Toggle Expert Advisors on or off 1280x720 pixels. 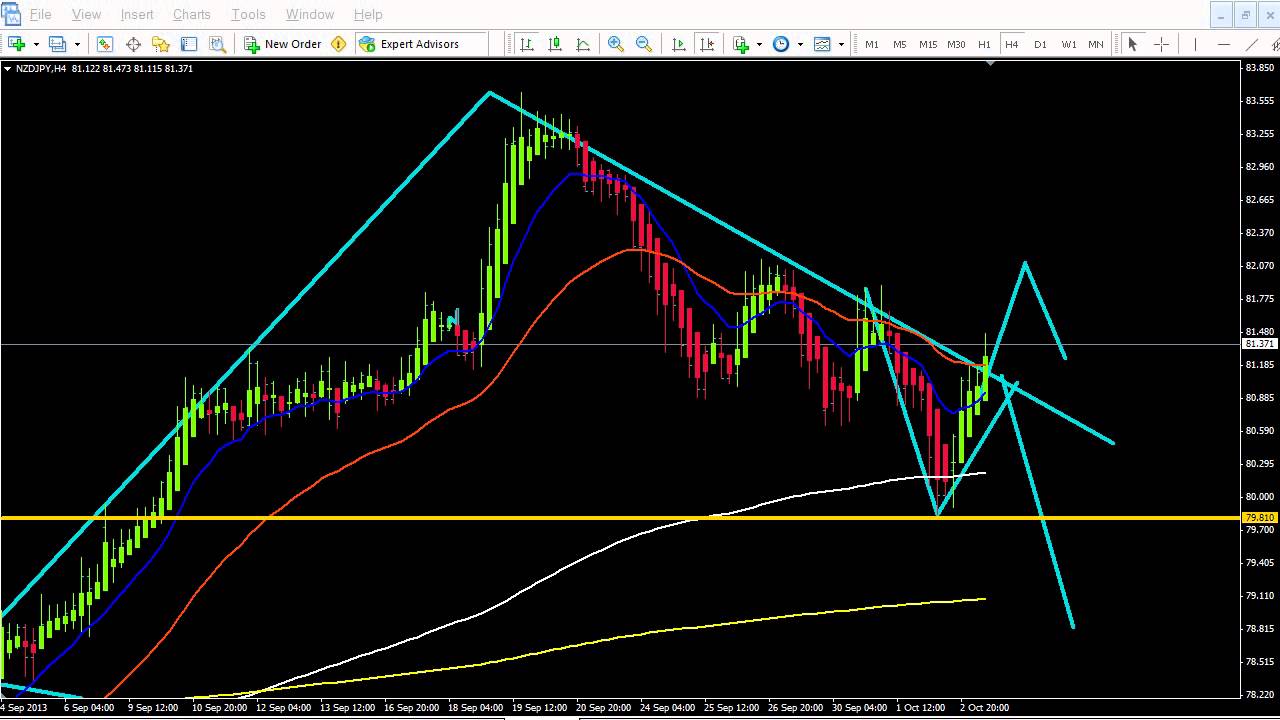408,44
